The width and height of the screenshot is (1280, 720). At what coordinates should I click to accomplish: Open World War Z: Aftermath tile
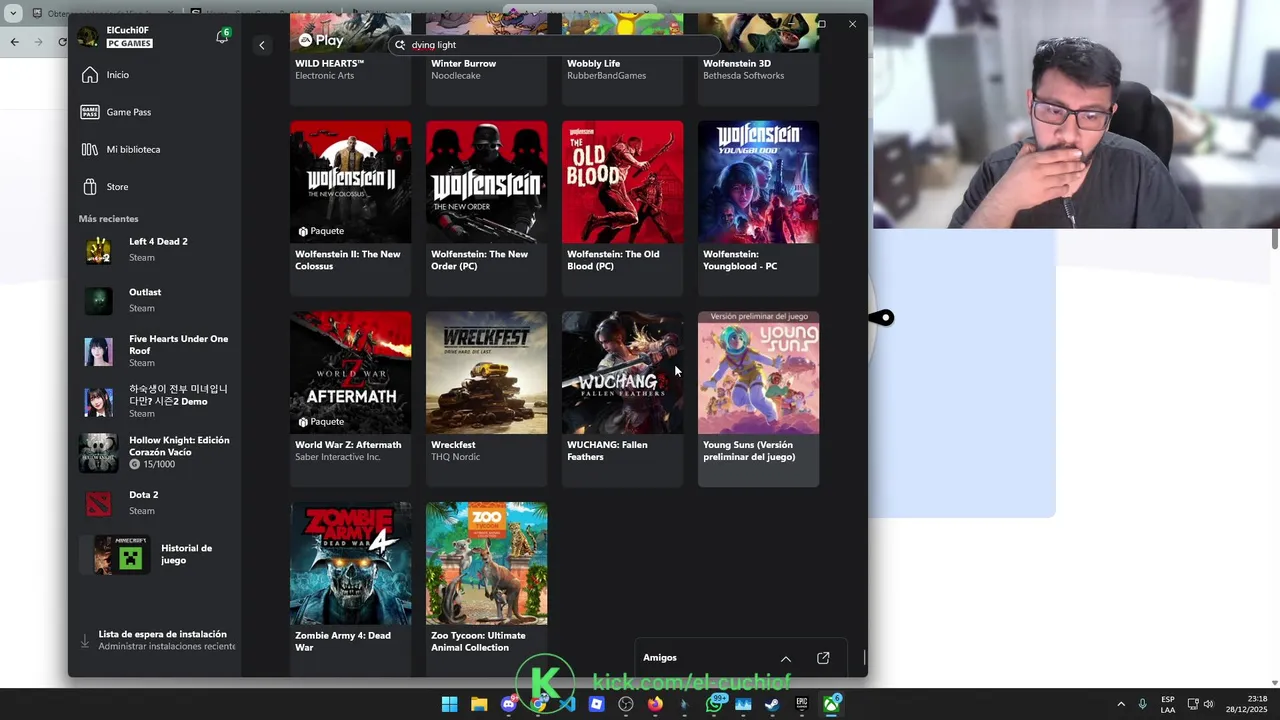[350, 399]
